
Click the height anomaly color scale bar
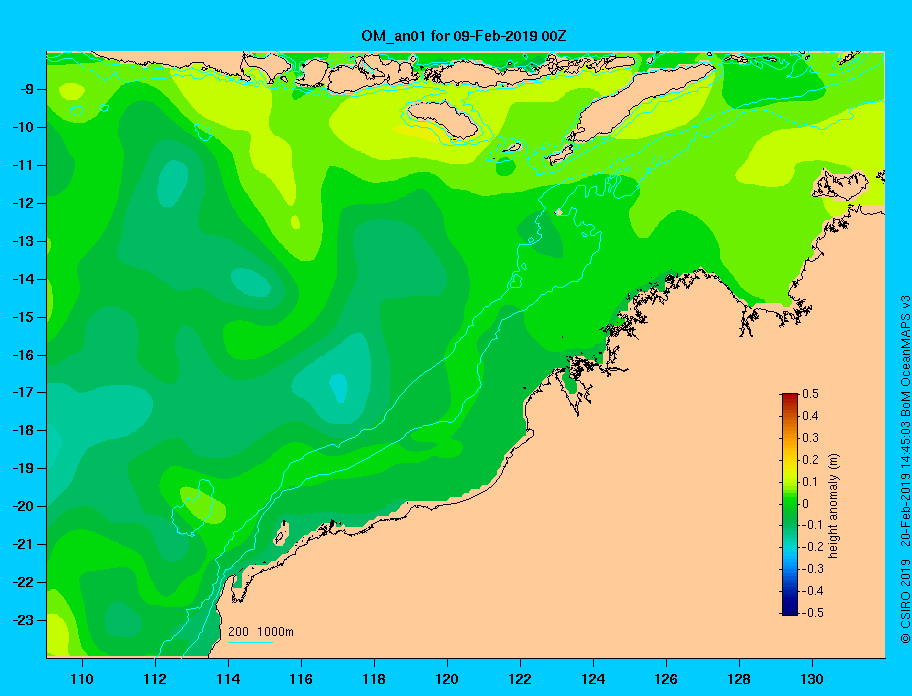790,504
